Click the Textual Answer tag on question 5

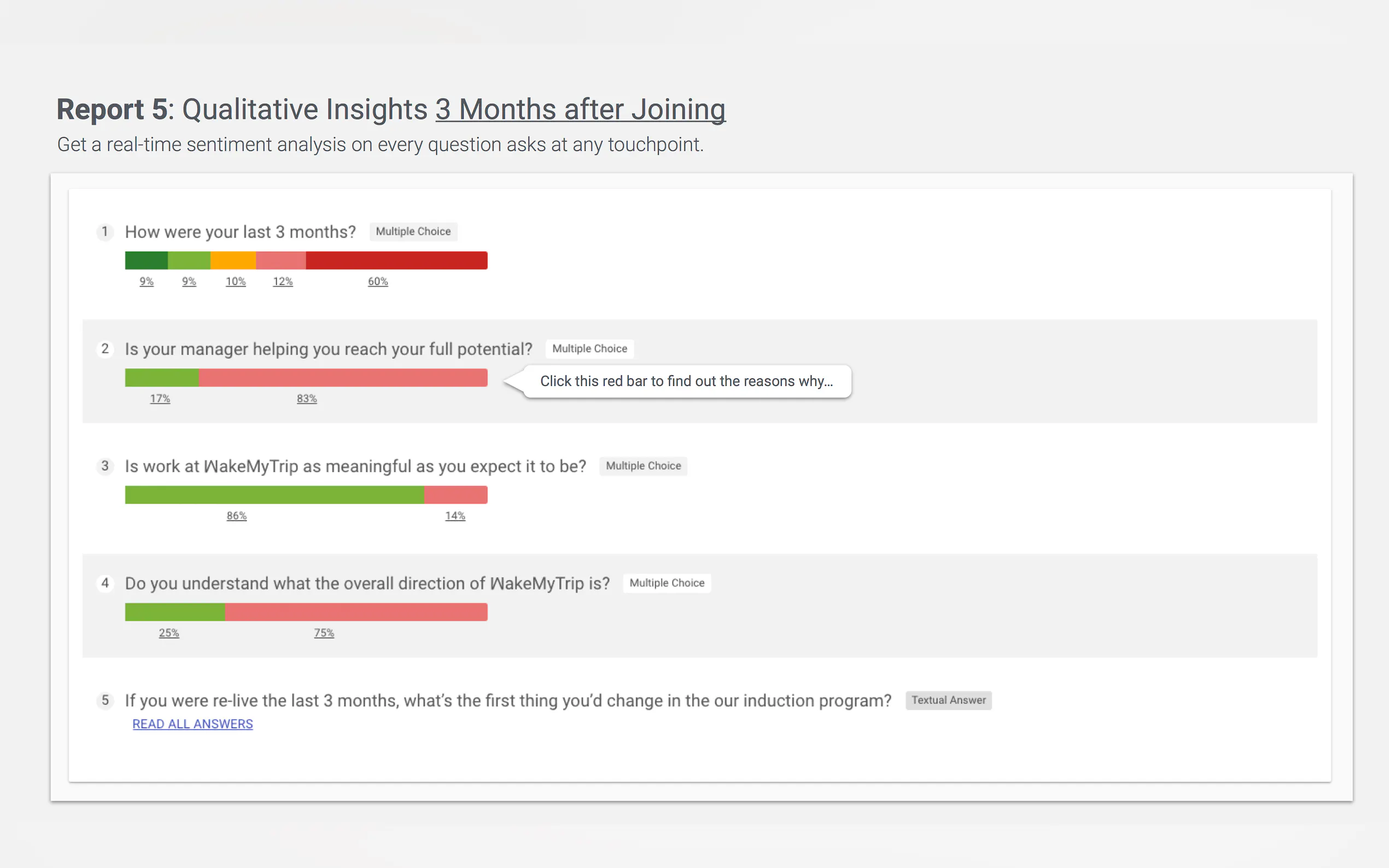pyautogui.click(x=948, y=700)
